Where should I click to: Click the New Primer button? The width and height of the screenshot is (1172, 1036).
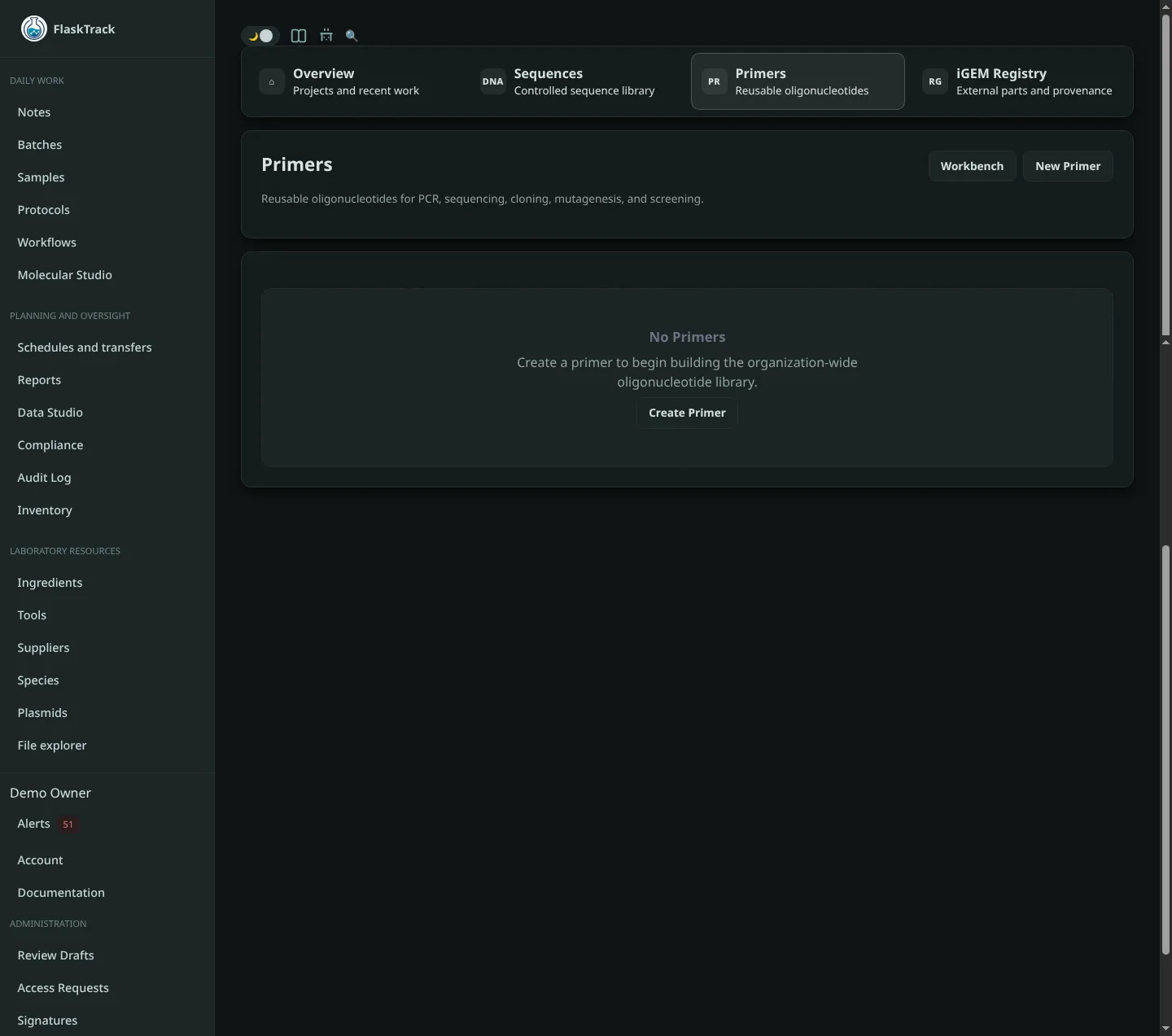(x=1068, y=166)
